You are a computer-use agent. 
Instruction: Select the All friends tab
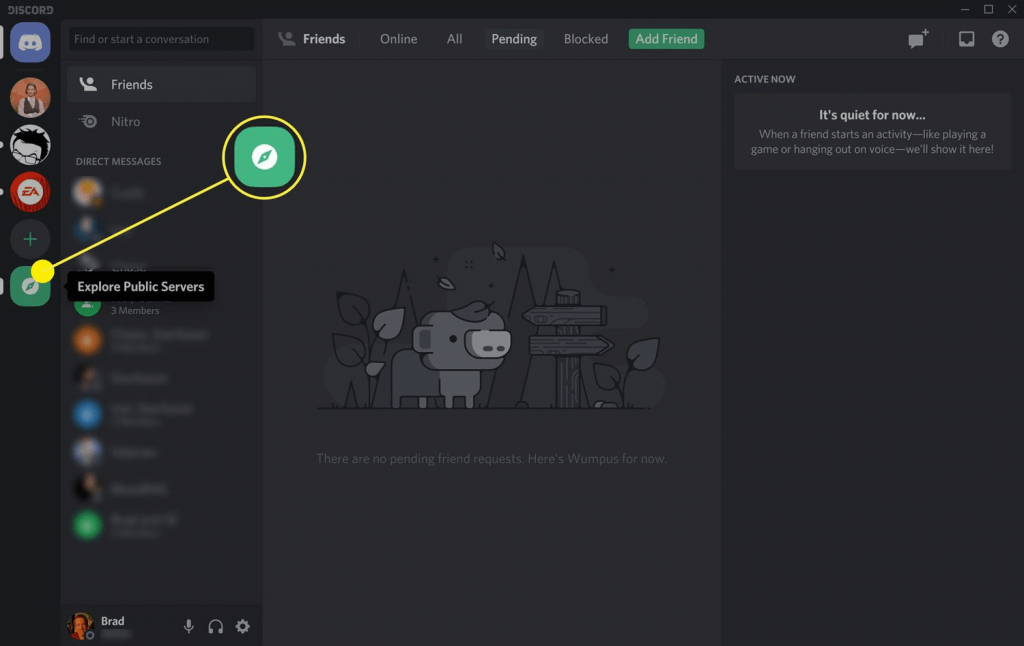coord(454,38)
